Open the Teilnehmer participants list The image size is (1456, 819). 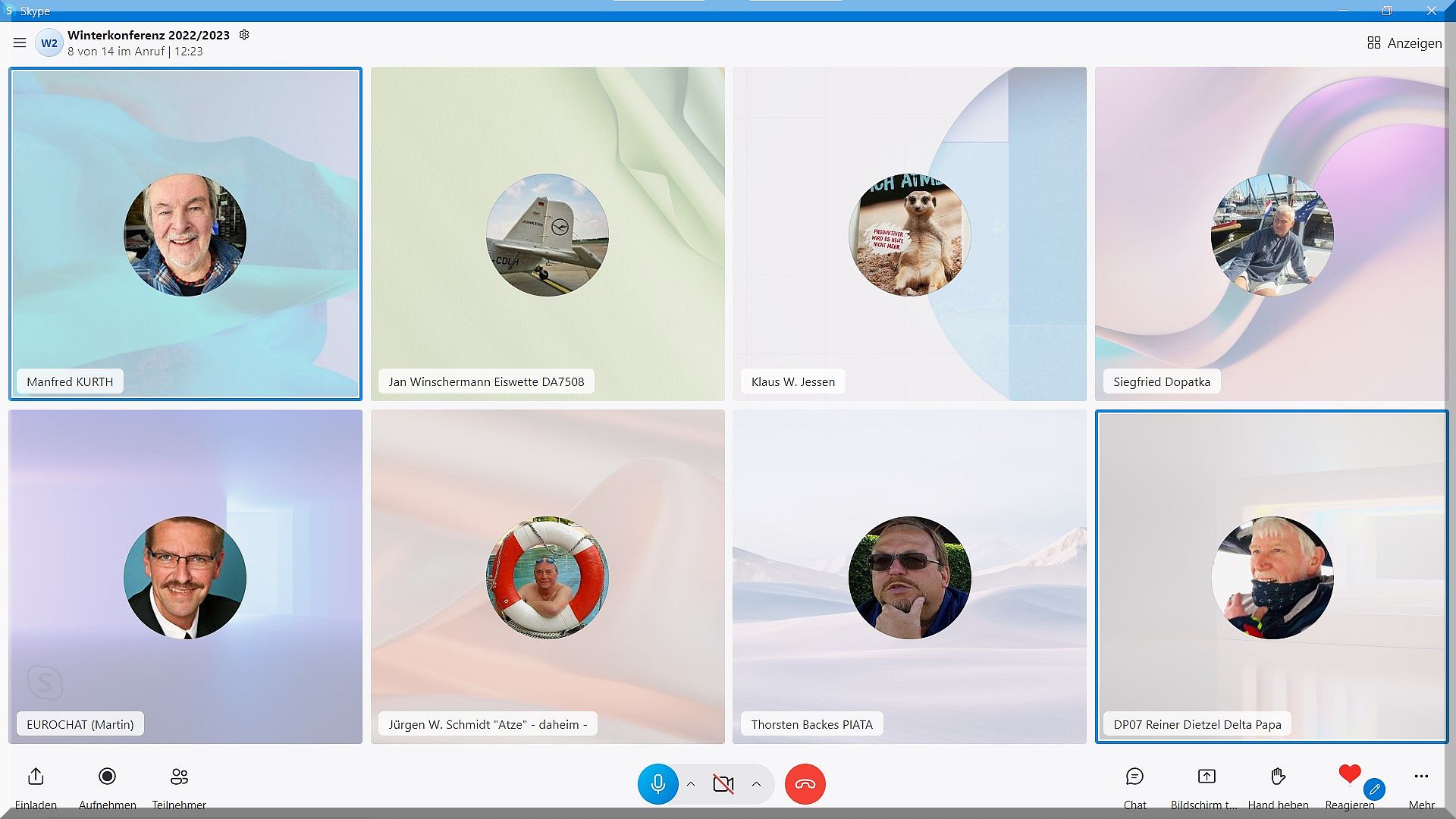click(179, 777)
